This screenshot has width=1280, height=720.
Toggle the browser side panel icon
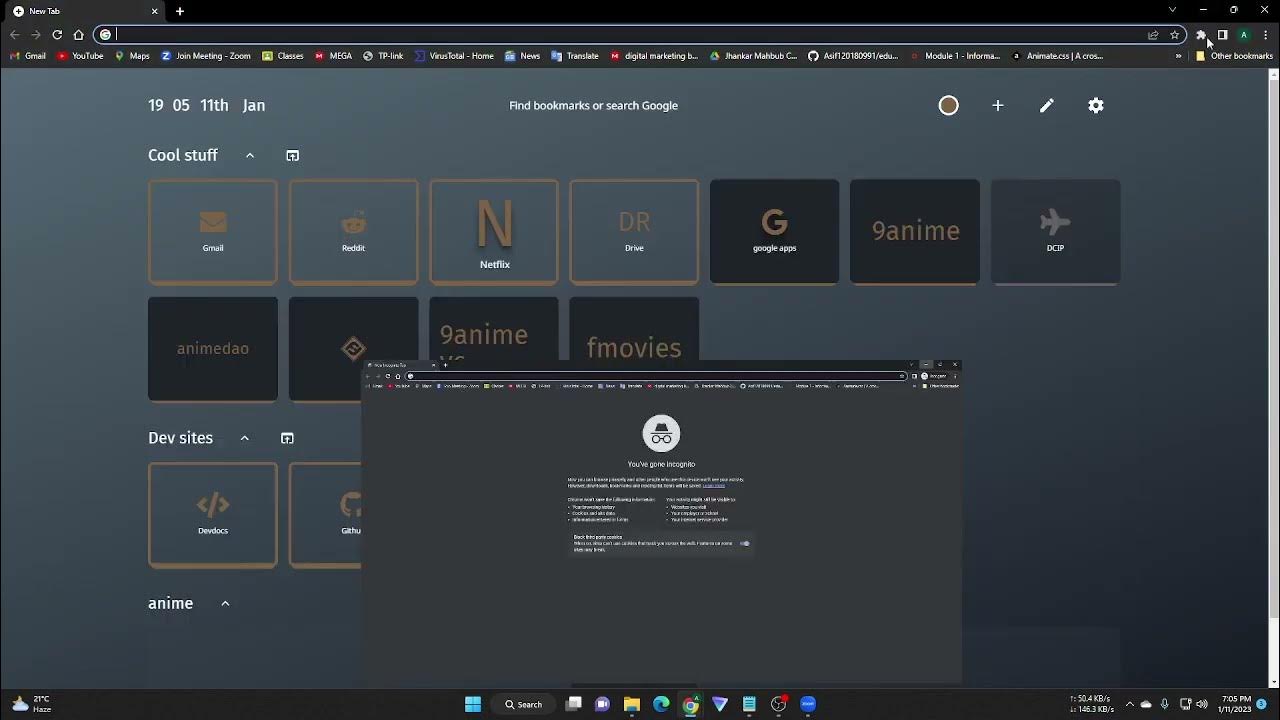tap(1222, 35)
